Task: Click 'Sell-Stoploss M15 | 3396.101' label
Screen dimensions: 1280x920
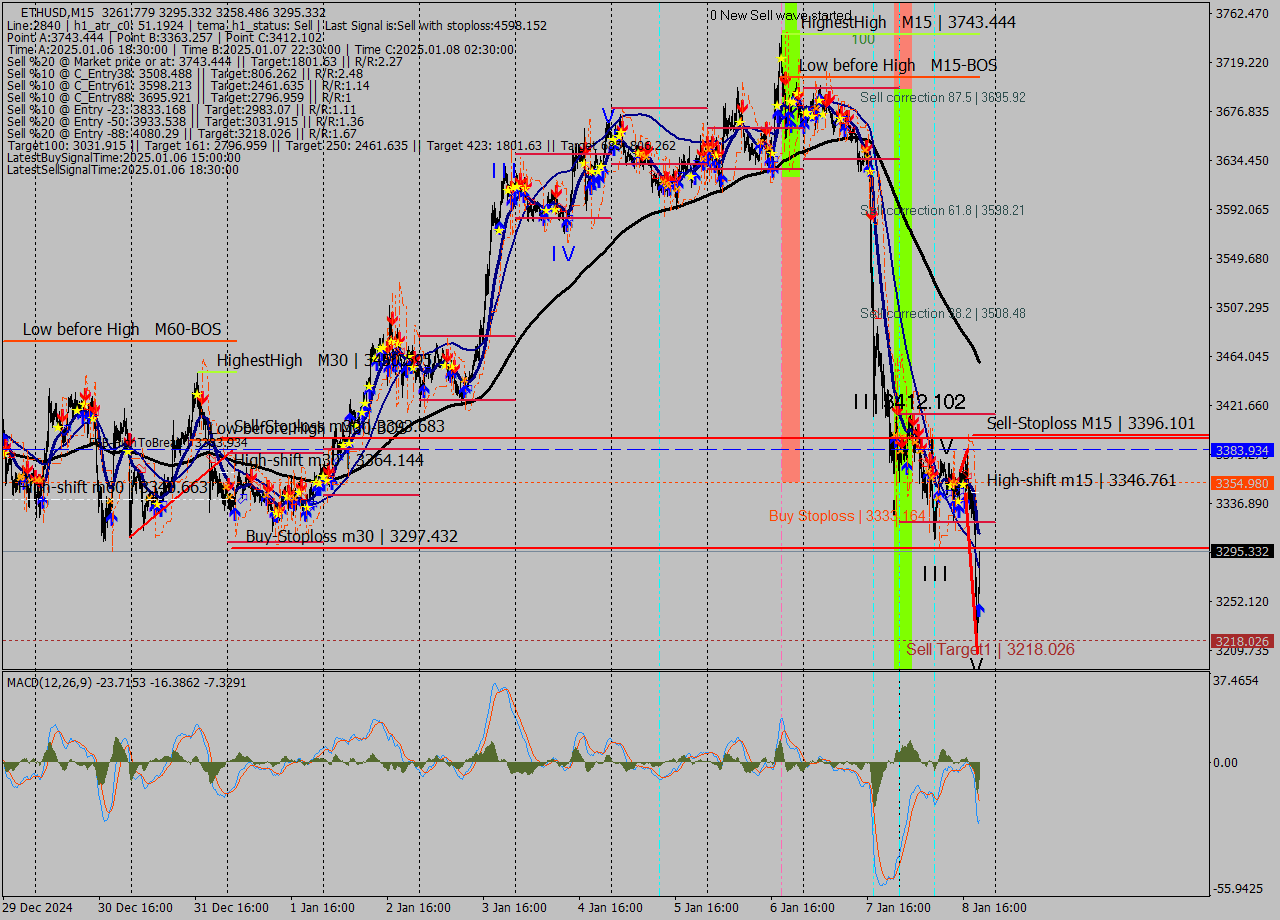Action: pyautogui.click(x=1091, y=424)
